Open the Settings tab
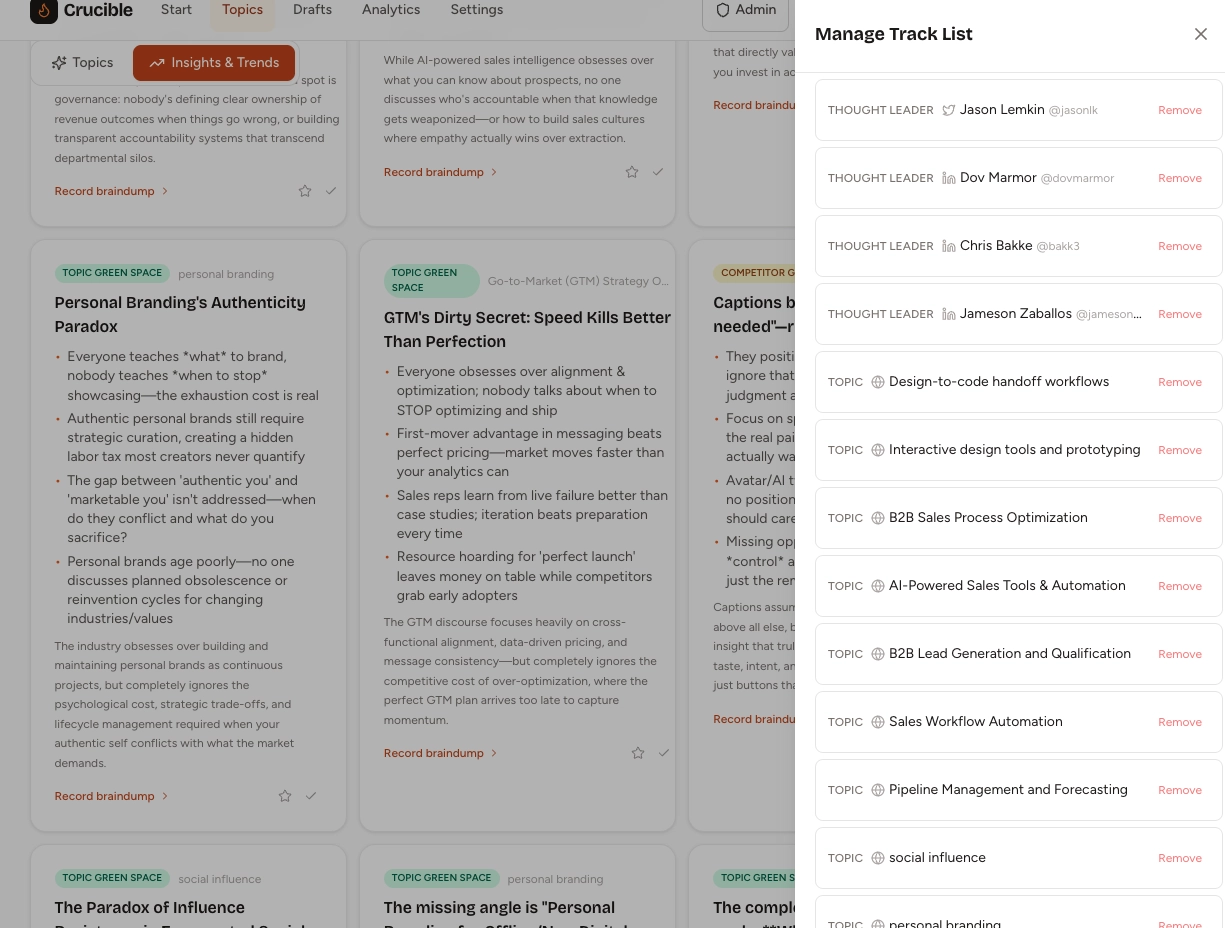Screen dimensions: 1225x928 point(477,10)
